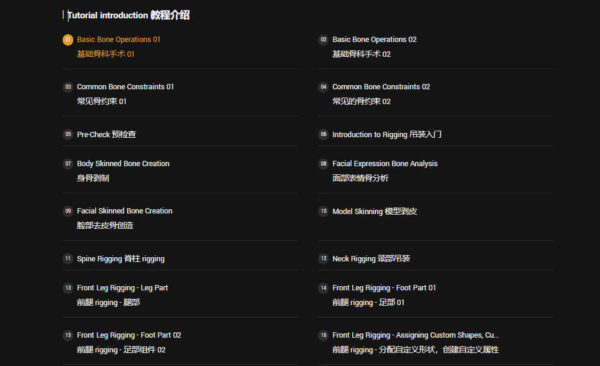Click the 10 badge beside Model Skinning

point(323,211)
